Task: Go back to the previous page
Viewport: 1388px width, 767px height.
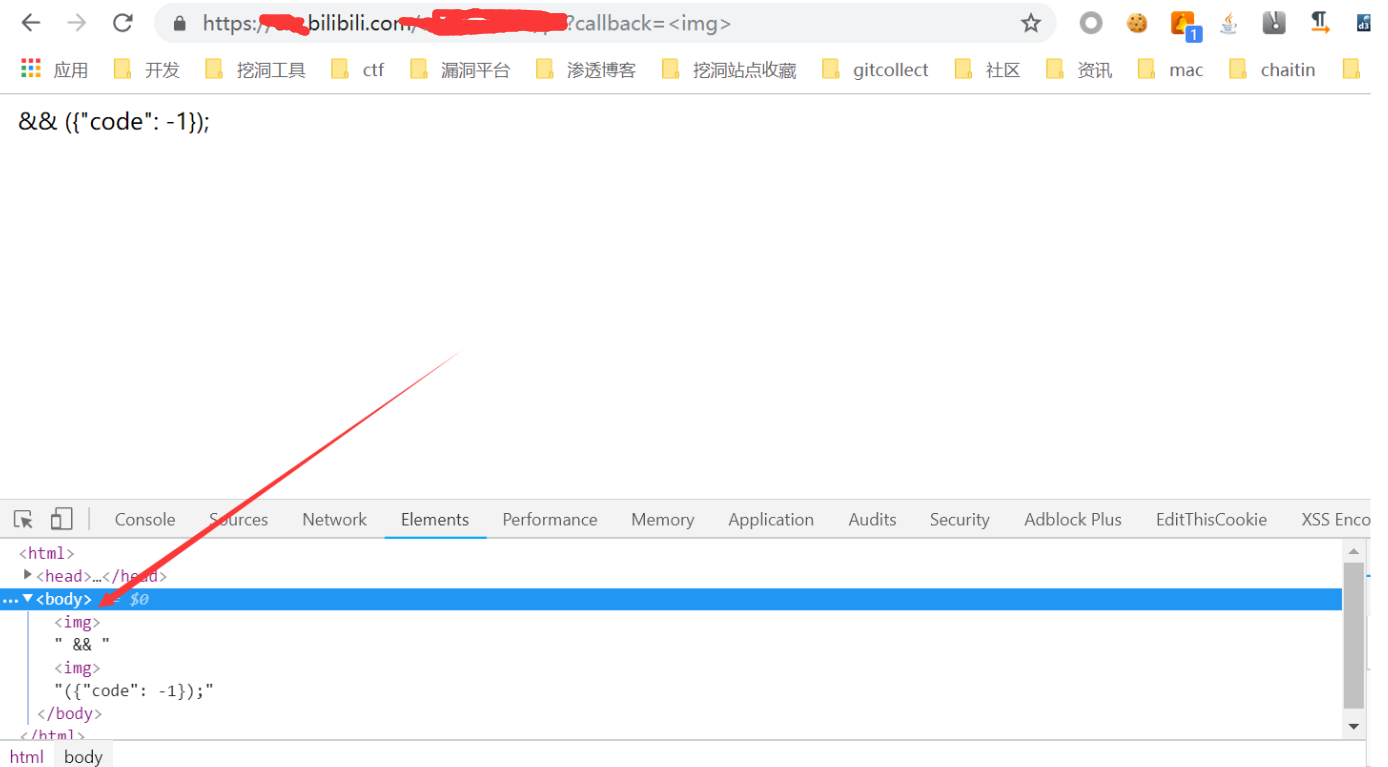Action: click(31, 23)
